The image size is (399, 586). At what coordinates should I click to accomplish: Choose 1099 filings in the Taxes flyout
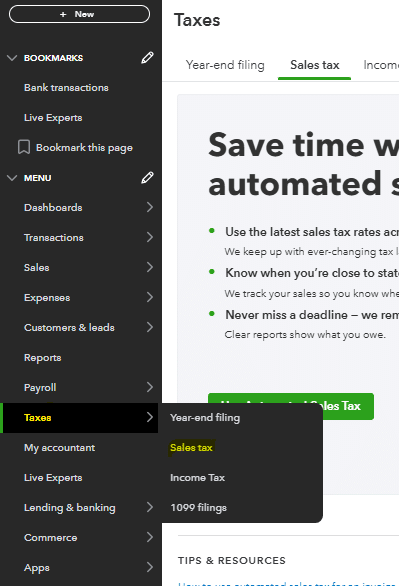point(198,508)
